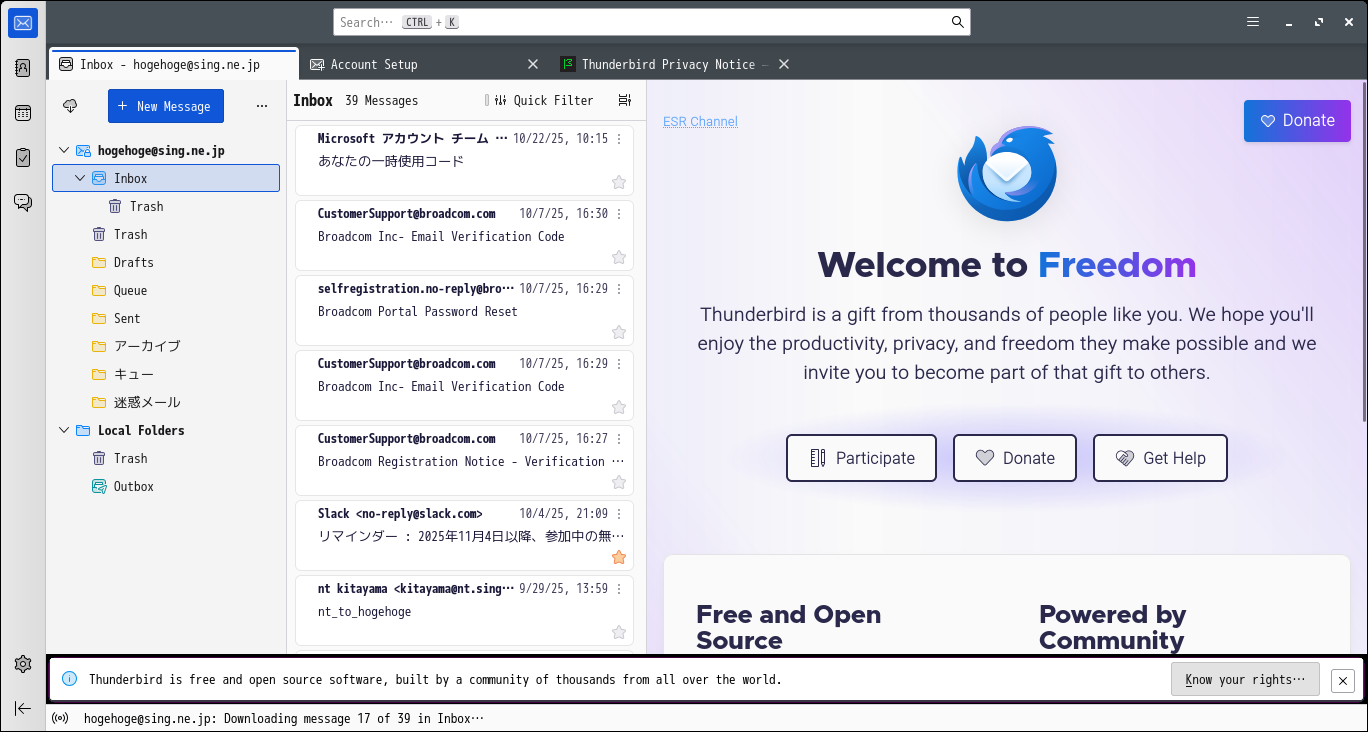The image size is (1368, 732).
Task: Open the Address Book space
Action: 23,68
